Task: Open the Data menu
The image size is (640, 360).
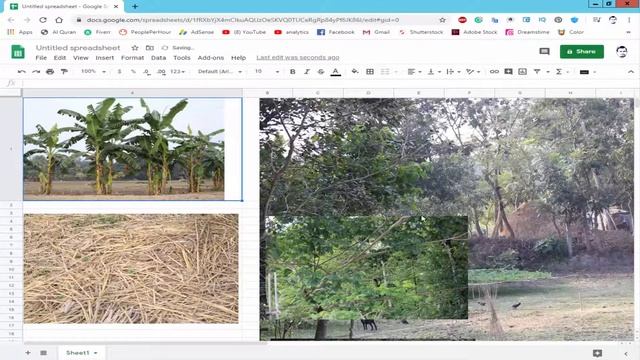Action: click(158, 58)
